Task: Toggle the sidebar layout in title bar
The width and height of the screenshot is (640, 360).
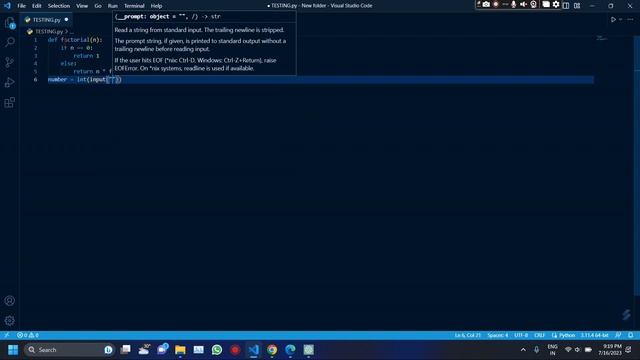Action: point(566,6)
